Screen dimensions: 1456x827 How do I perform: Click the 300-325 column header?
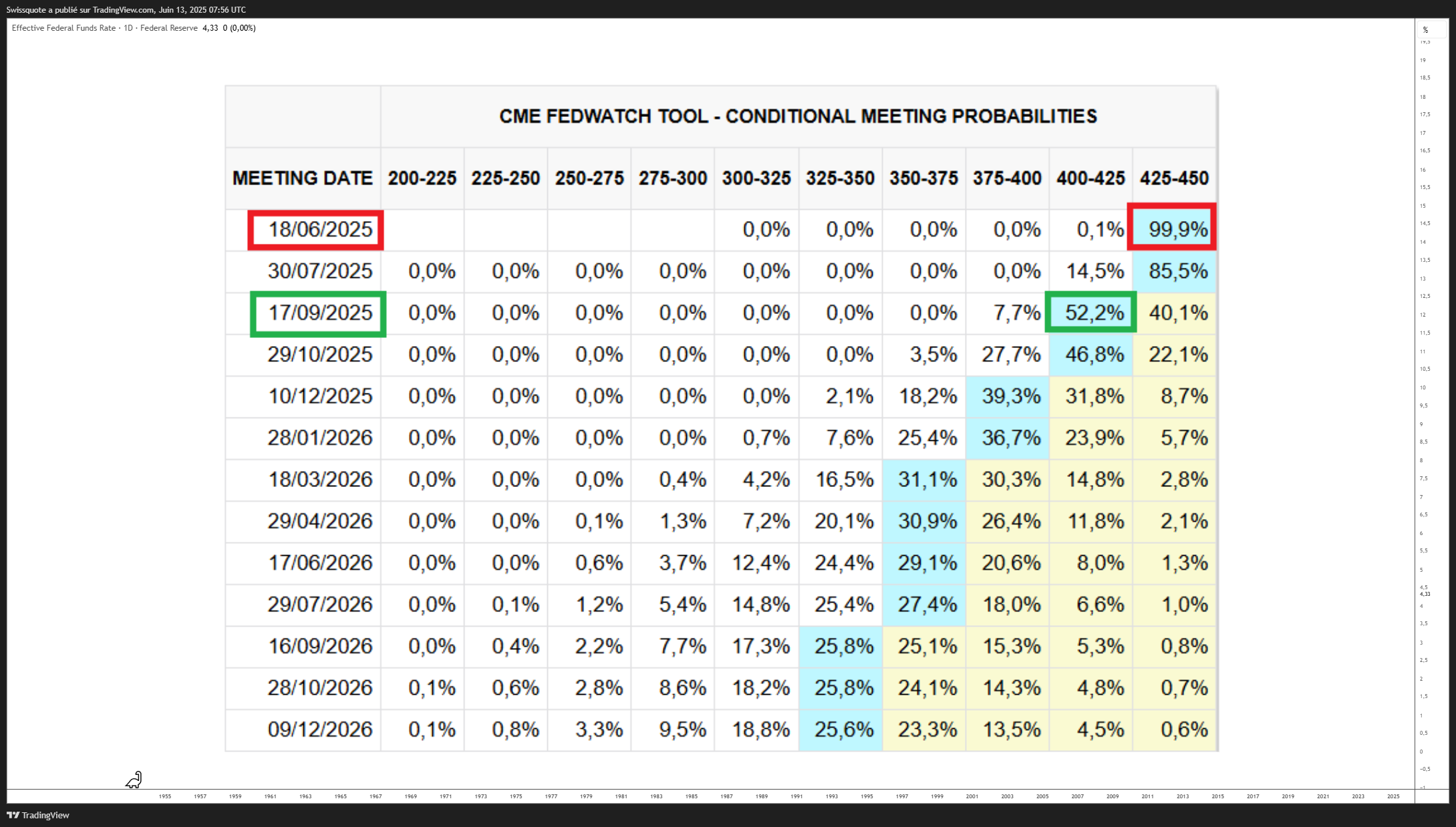coord(756,178)
